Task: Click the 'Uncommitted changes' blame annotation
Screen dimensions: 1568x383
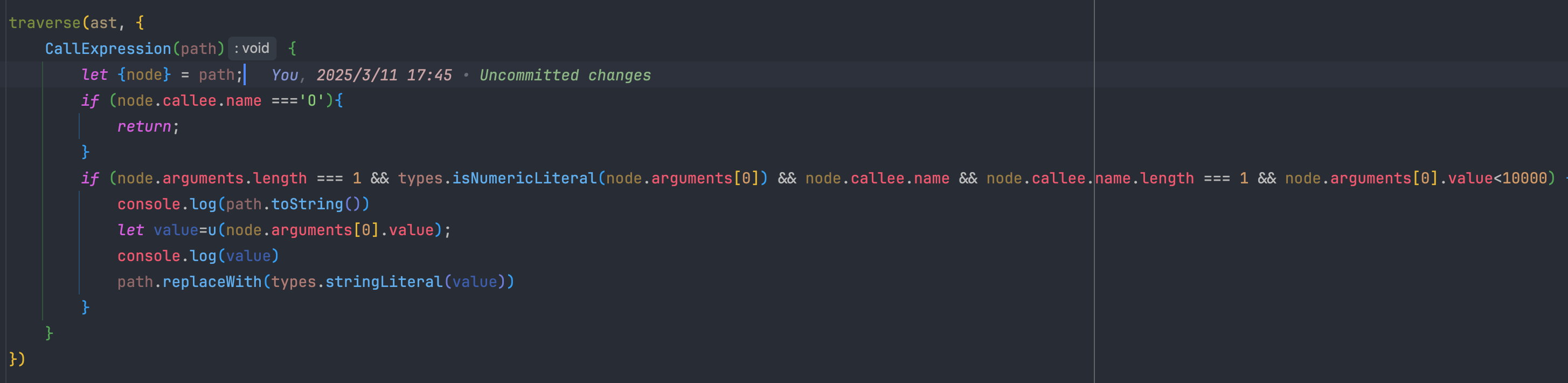Action: click(x=565, y=75)
